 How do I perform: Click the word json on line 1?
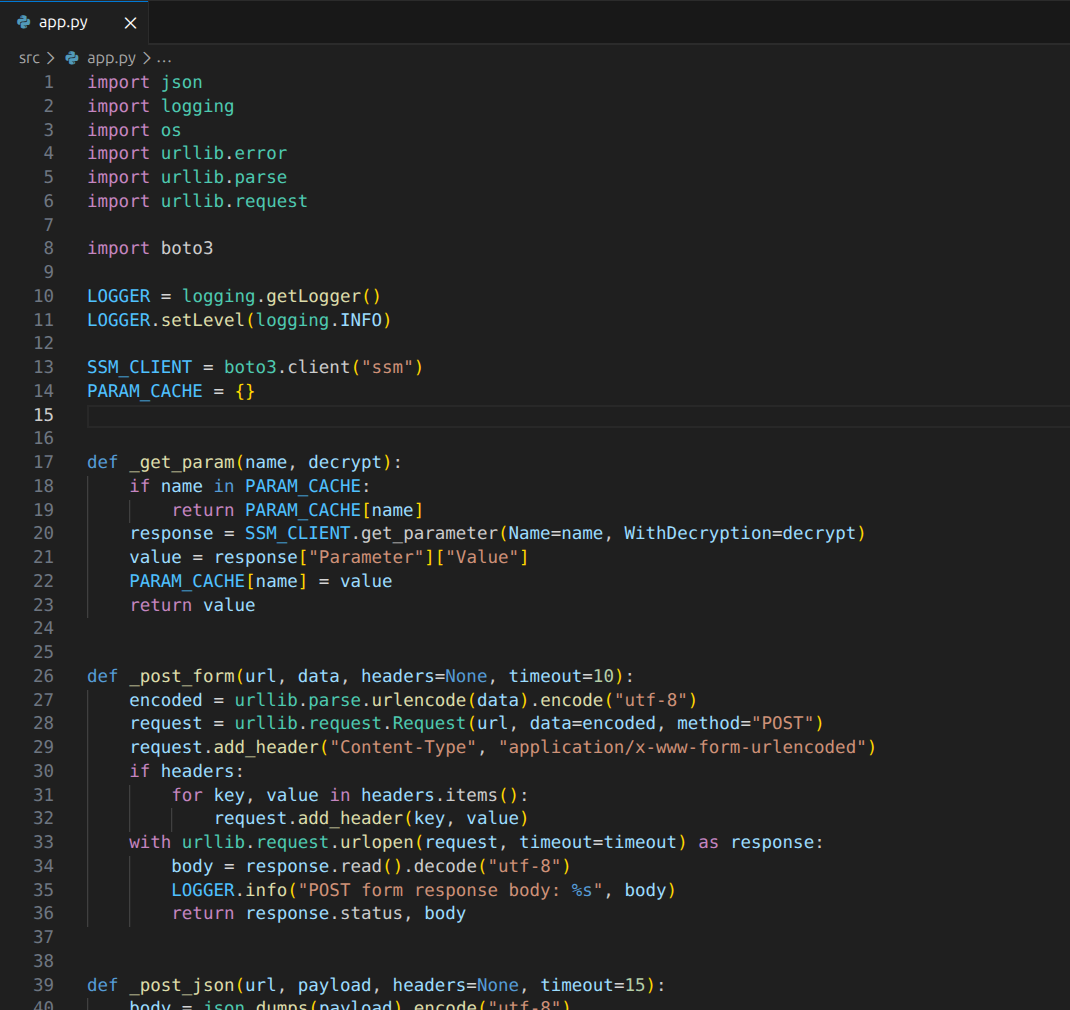point(182,83)
